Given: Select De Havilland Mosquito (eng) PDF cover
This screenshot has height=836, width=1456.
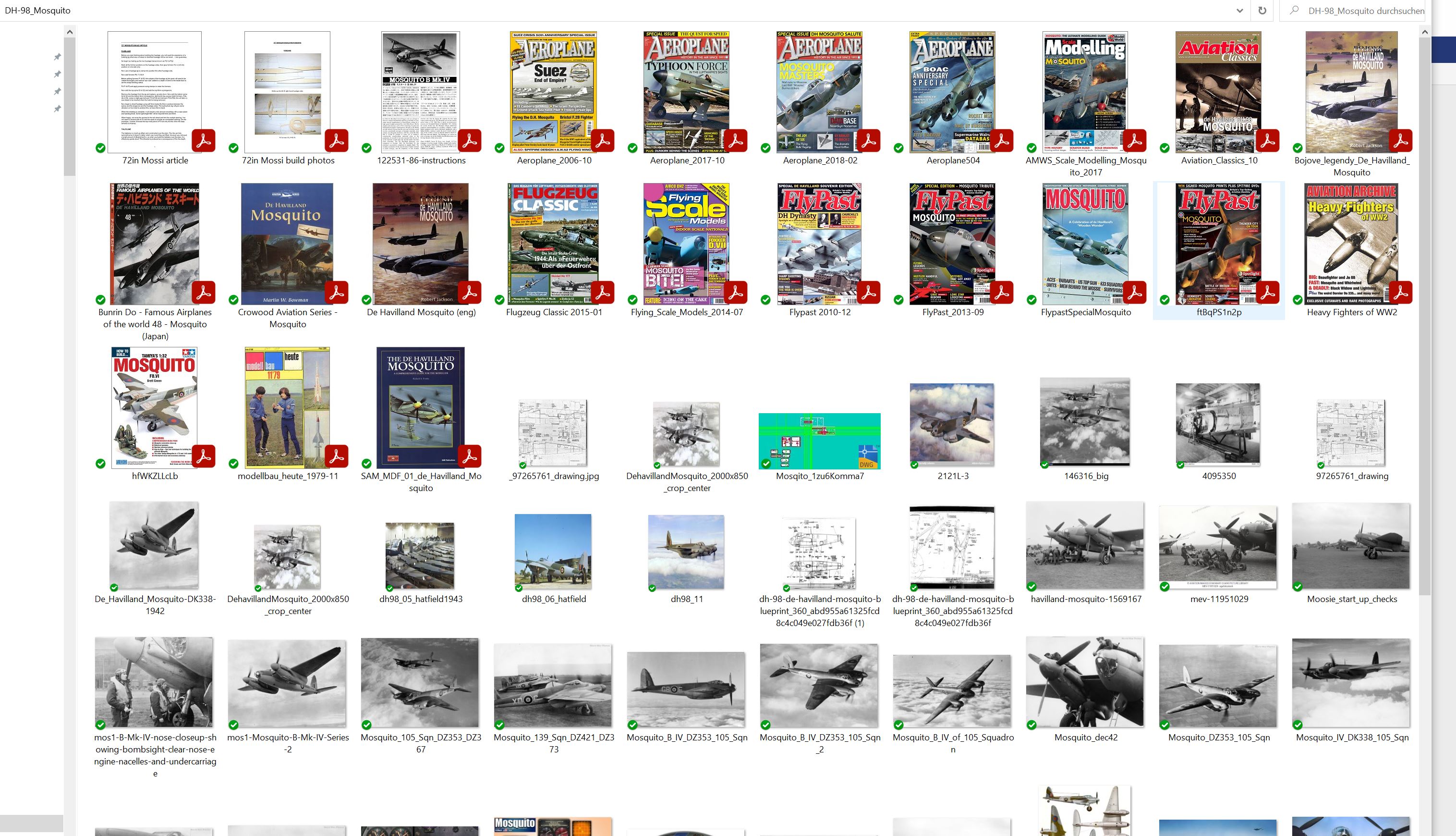Looking at the screenshot, I should 421,244.
